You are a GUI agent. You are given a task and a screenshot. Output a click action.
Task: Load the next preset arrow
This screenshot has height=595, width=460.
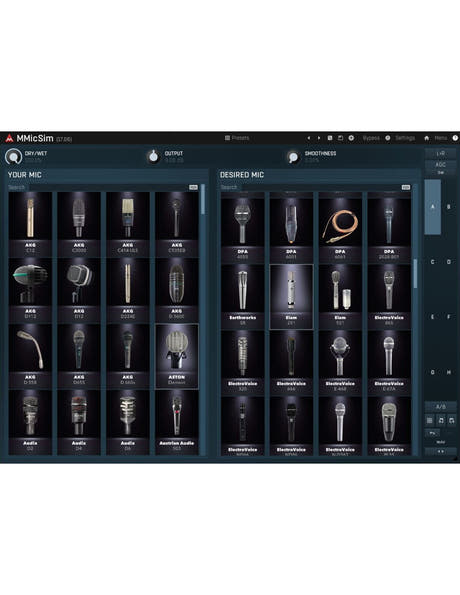pyautogui.click(x=319, y=138)
